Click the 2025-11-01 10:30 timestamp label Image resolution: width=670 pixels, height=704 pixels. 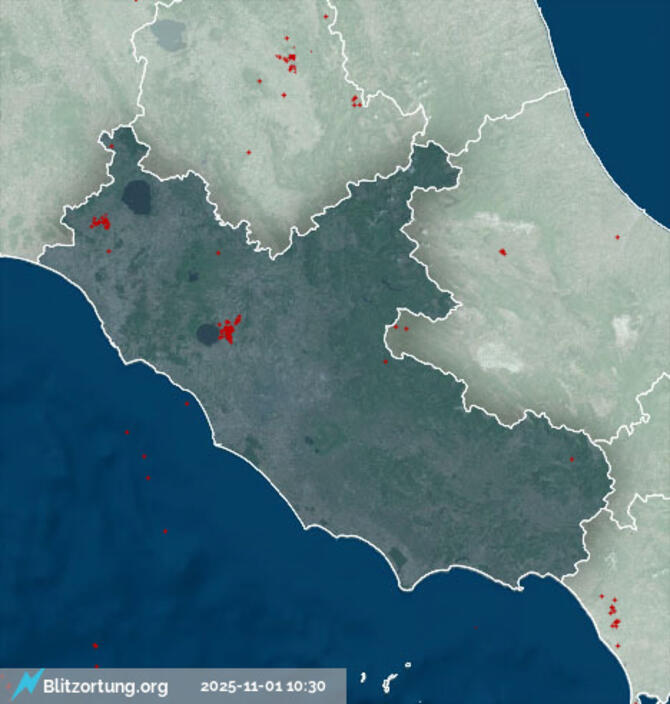pyautogui.click(x=262, y=687)
